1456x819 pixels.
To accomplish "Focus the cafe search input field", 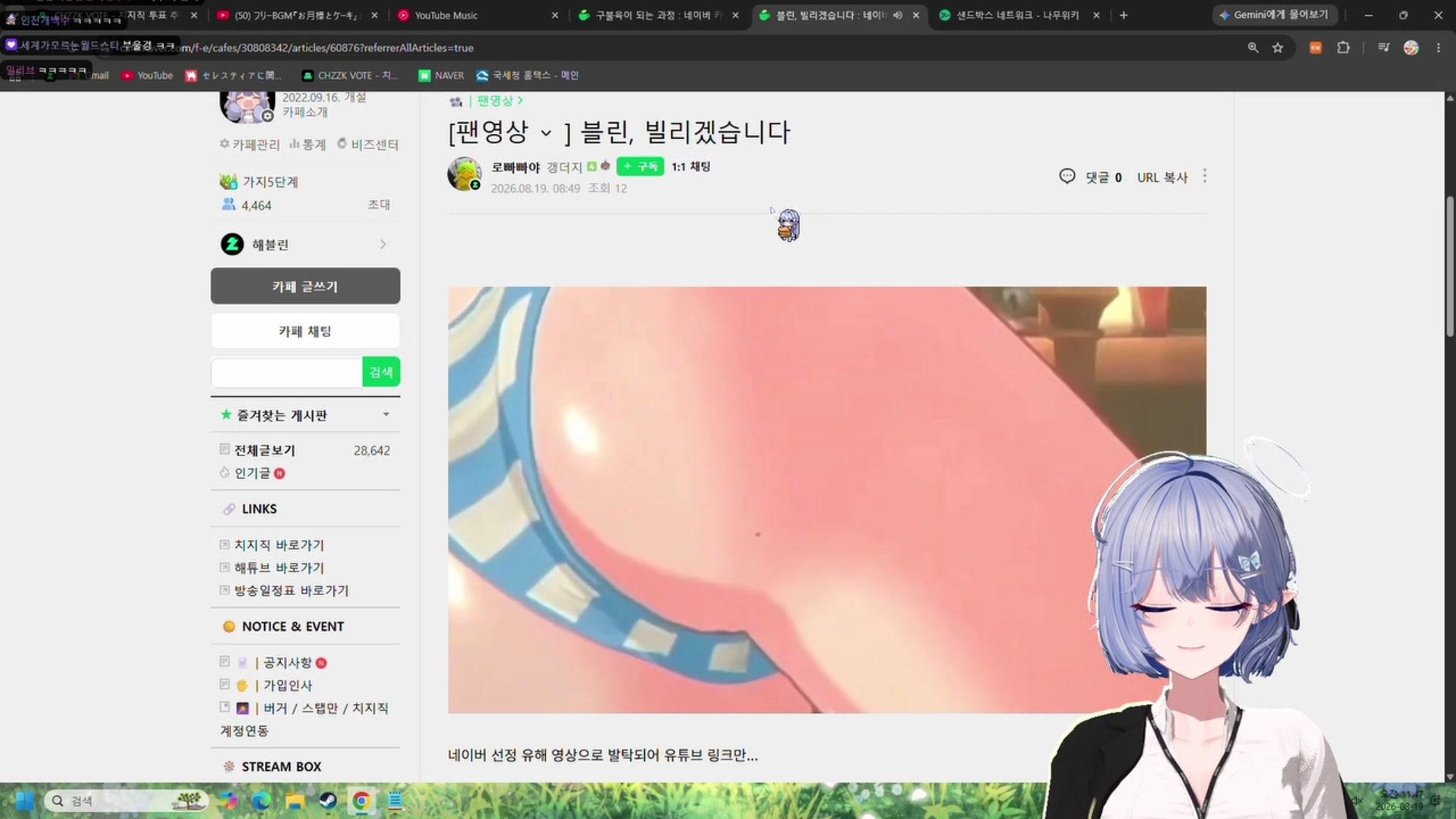I will pyautogui.click(x=287, y=372).
